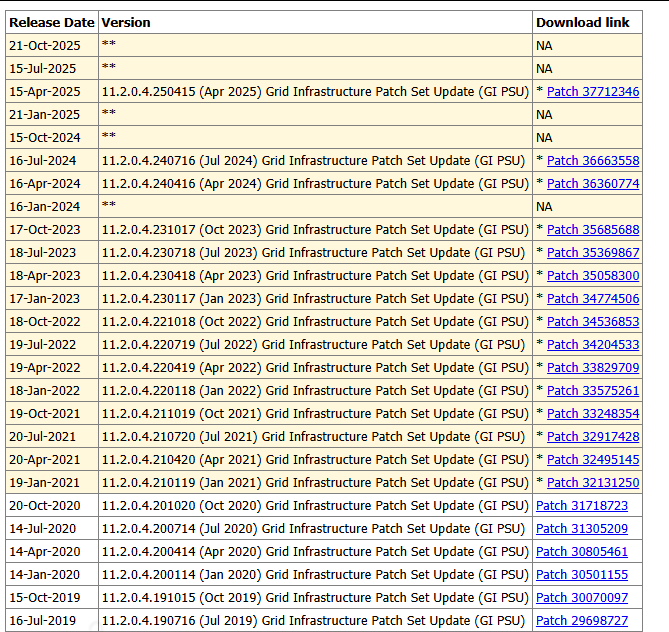Open Patch 34536853 download link
This screenshot has width=669, height=632.
point(593,322)
